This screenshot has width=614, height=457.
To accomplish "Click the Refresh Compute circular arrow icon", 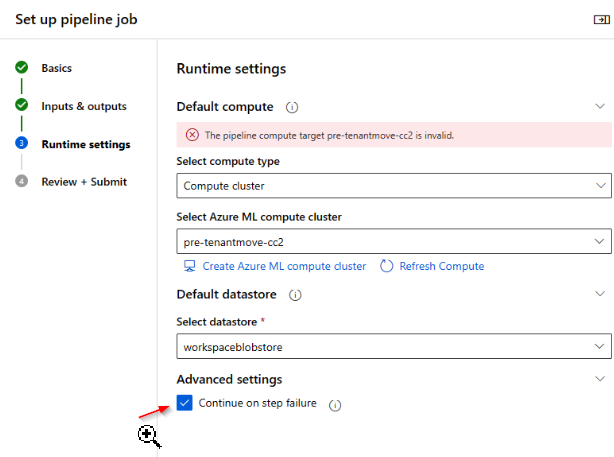I will 386,266.
